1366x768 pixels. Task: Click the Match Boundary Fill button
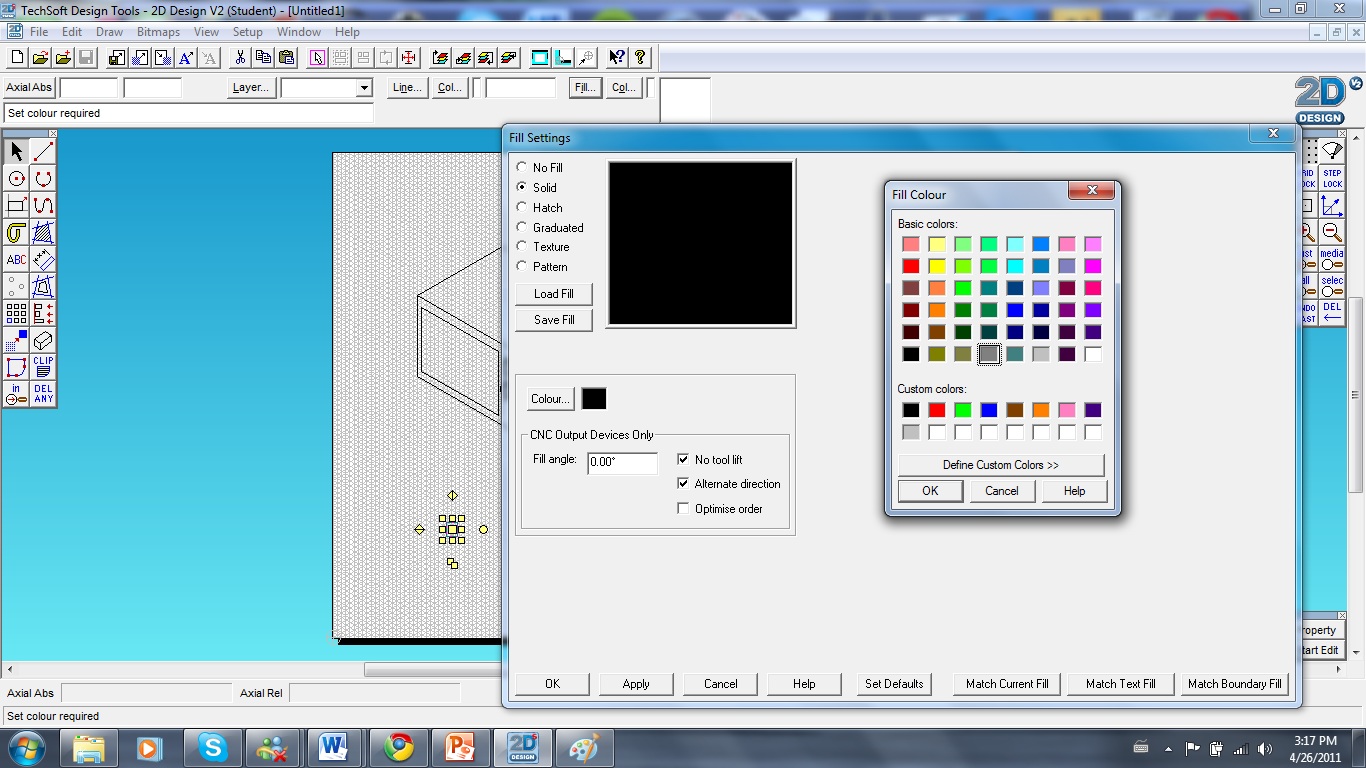click(x=1235, y=683)
